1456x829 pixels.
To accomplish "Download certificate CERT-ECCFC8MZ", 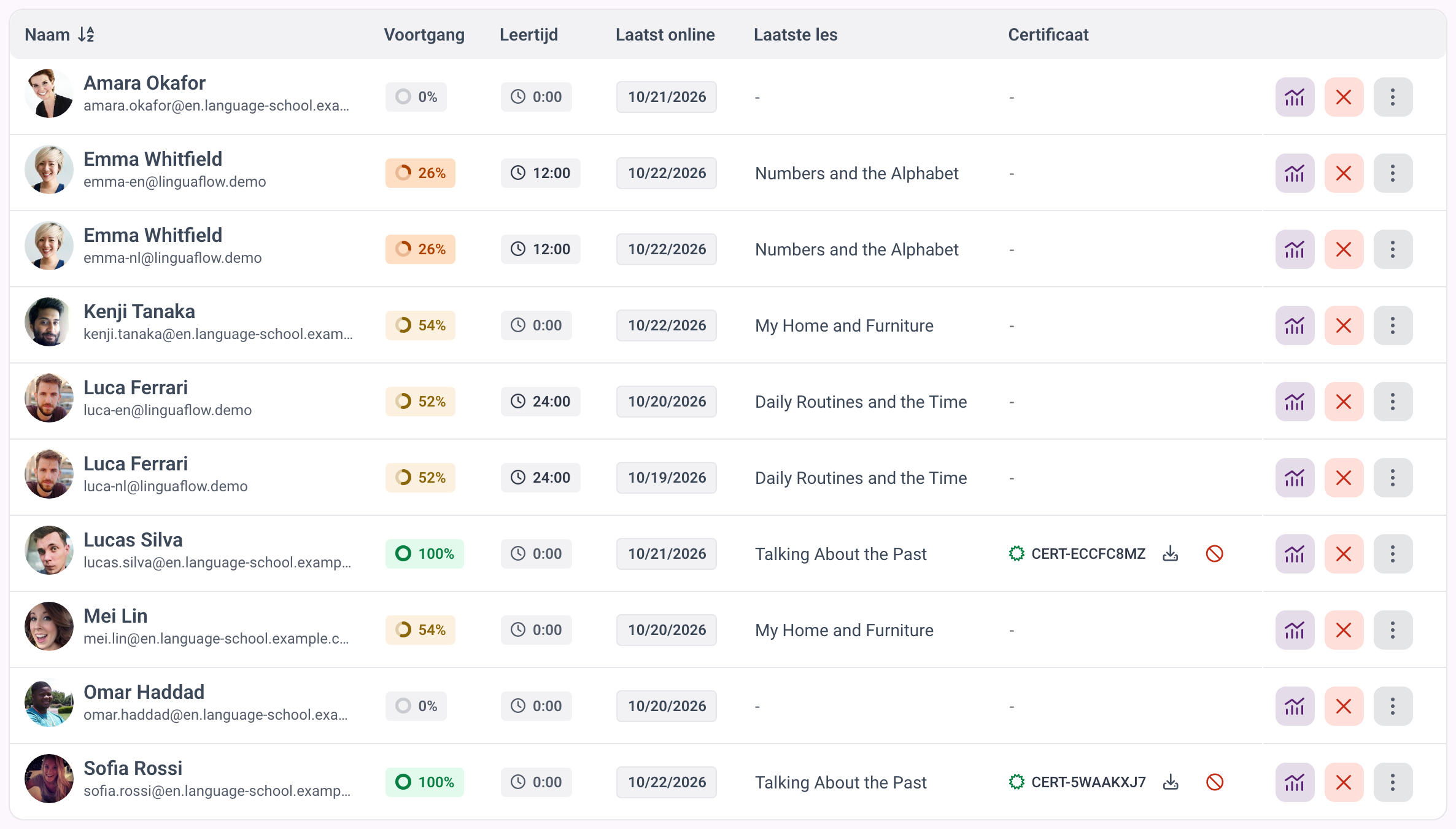I will 1171,554.
